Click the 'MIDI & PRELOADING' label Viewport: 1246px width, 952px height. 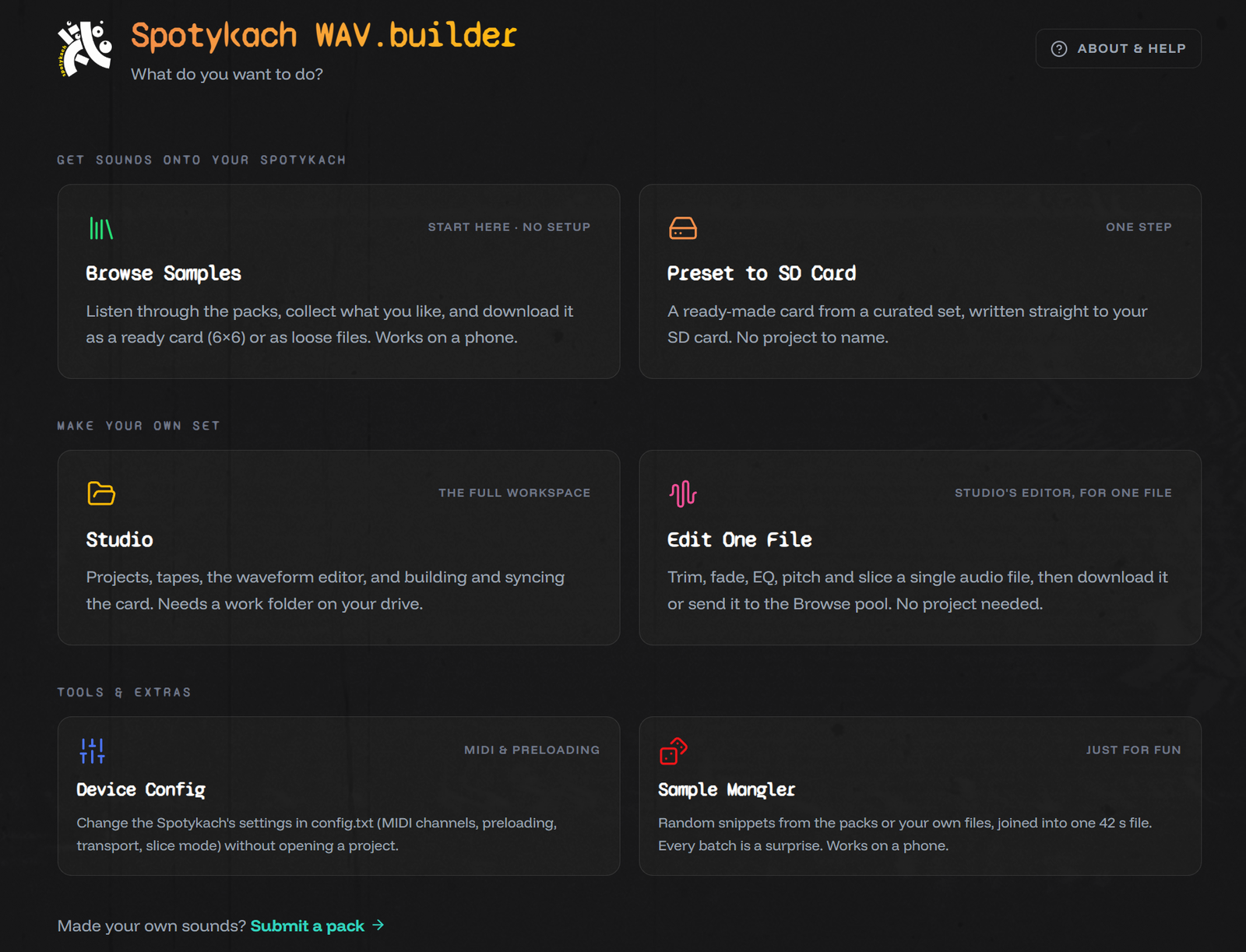click(532, 750)
